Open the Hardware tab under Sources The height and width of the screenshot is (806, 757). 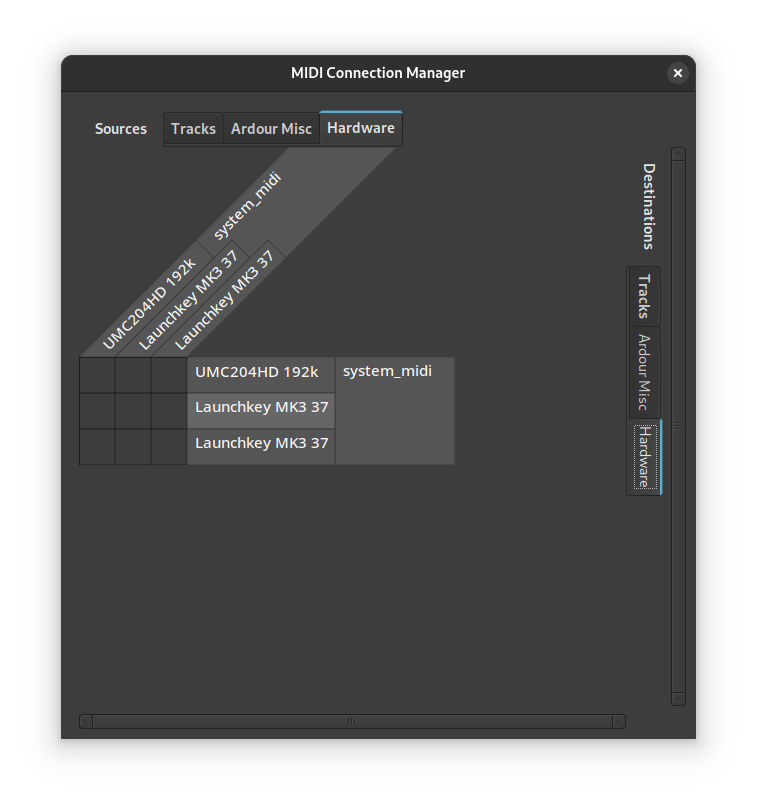pos(361,128)
